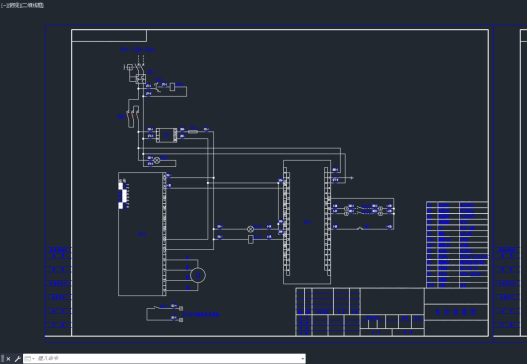The width and height of the screenshot is (527, 364).
Task: Select the QF1 circuit breaker label
Action: point(152,72)
